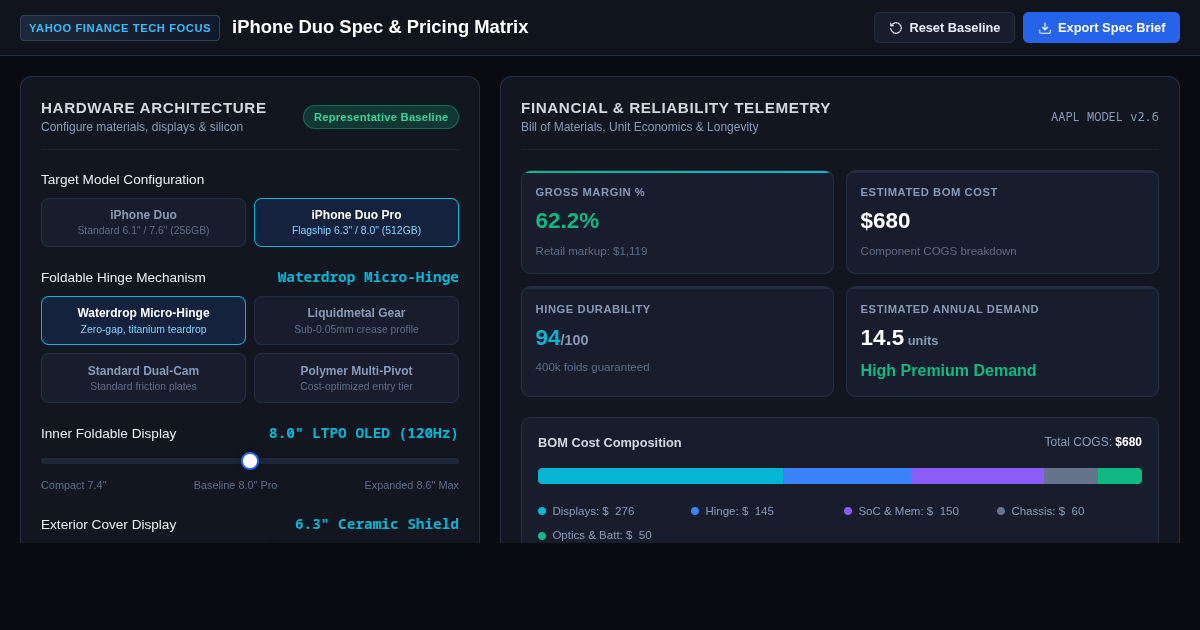Click the Inner Foldable Display slider thumb
This screenshot has width=1200, height=630.
point(250,461)
